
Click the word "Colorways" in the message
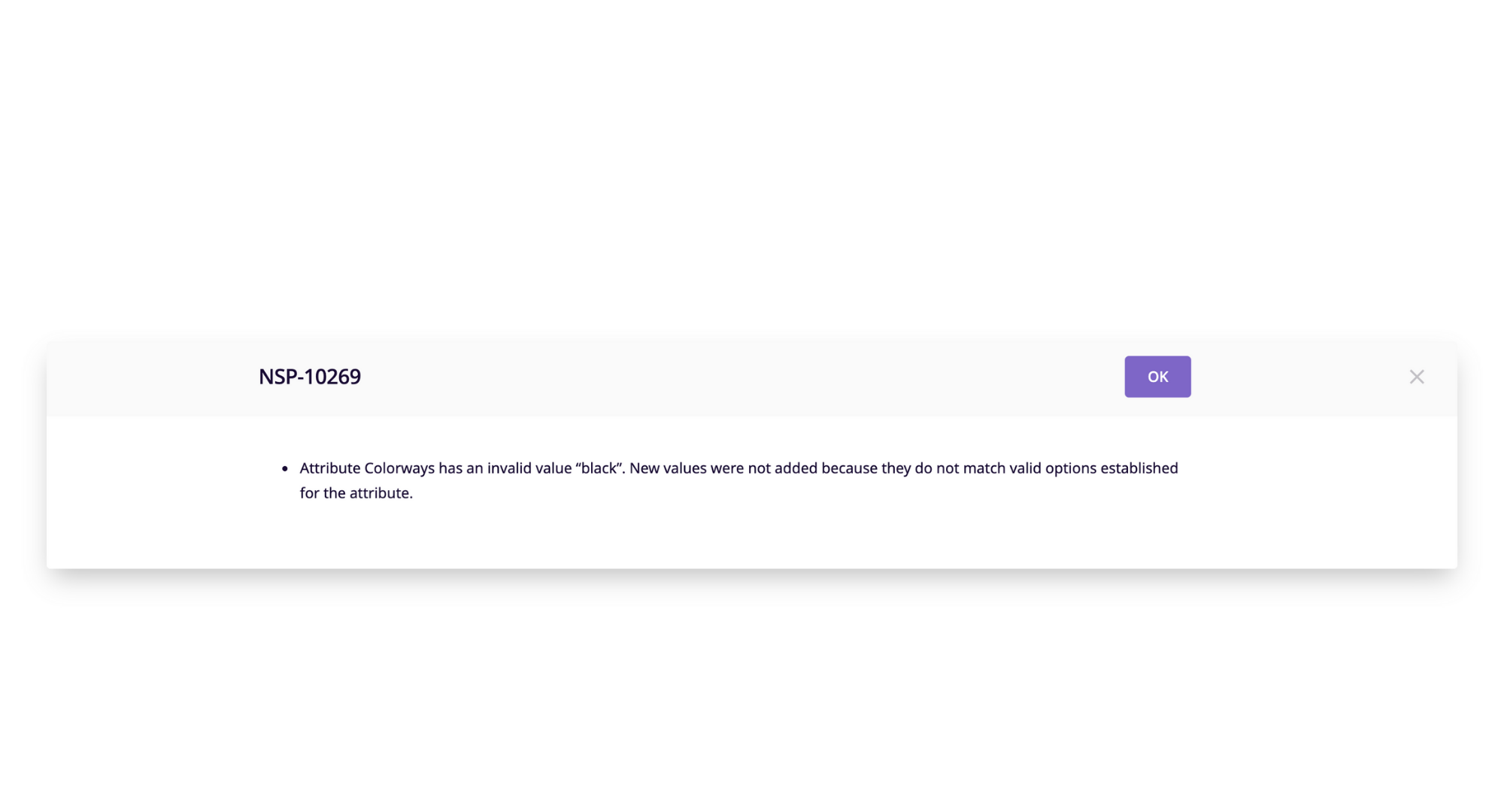[399, 468]
